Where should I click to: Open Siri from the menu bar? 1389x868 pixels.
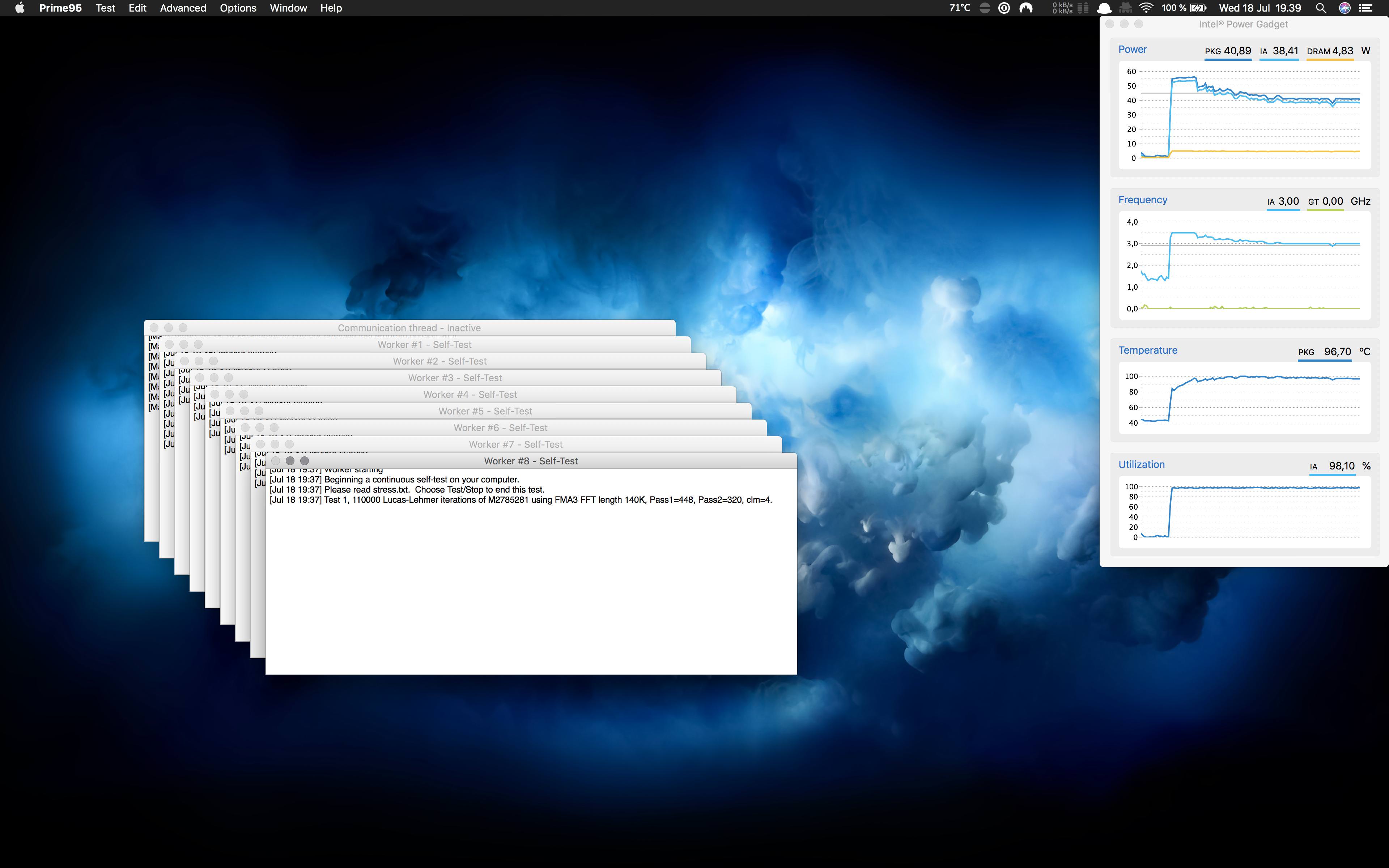click(1344, 8)
